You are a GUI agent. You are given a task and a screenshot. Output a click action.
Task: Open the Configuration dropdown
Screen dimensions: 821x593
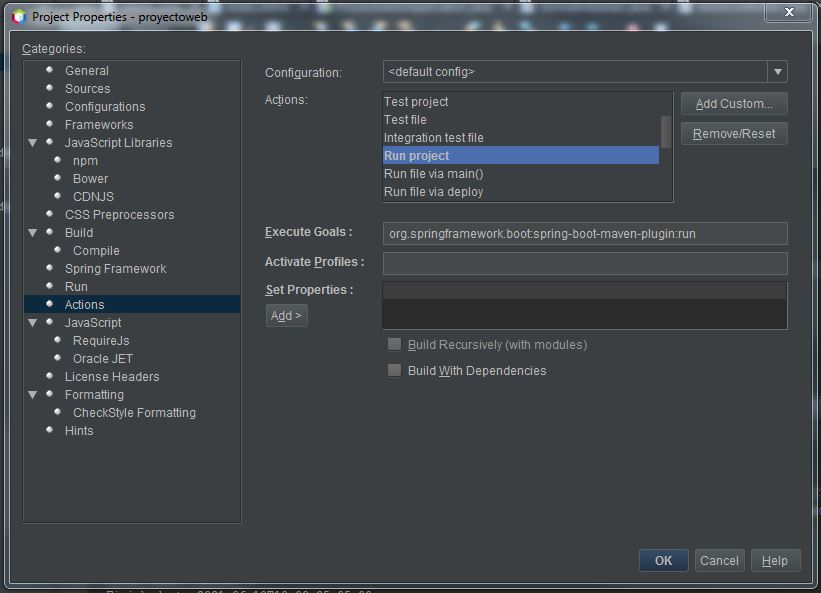pos(779,71)
